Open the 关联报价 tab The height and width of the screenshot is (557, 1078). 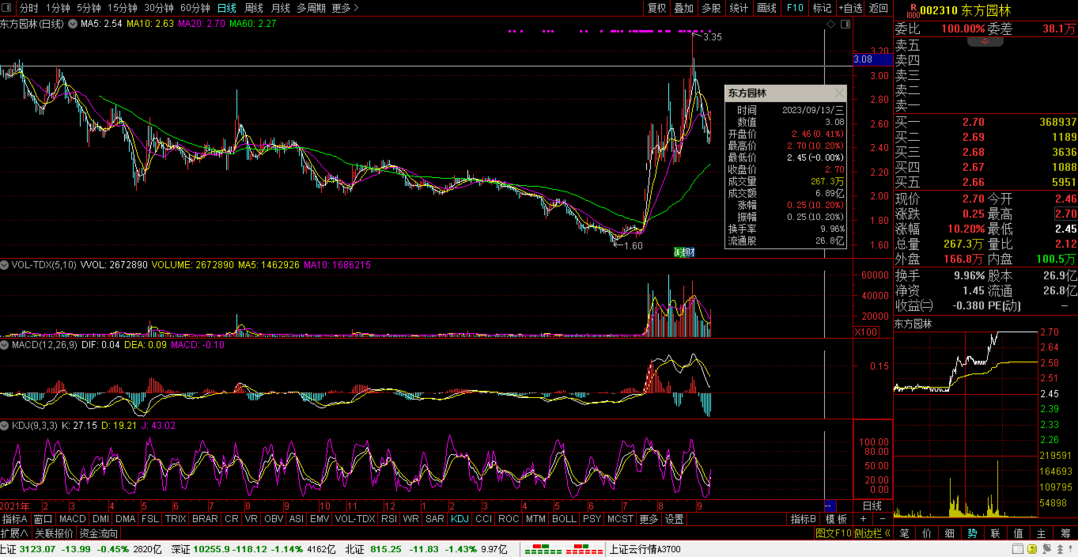54,533
